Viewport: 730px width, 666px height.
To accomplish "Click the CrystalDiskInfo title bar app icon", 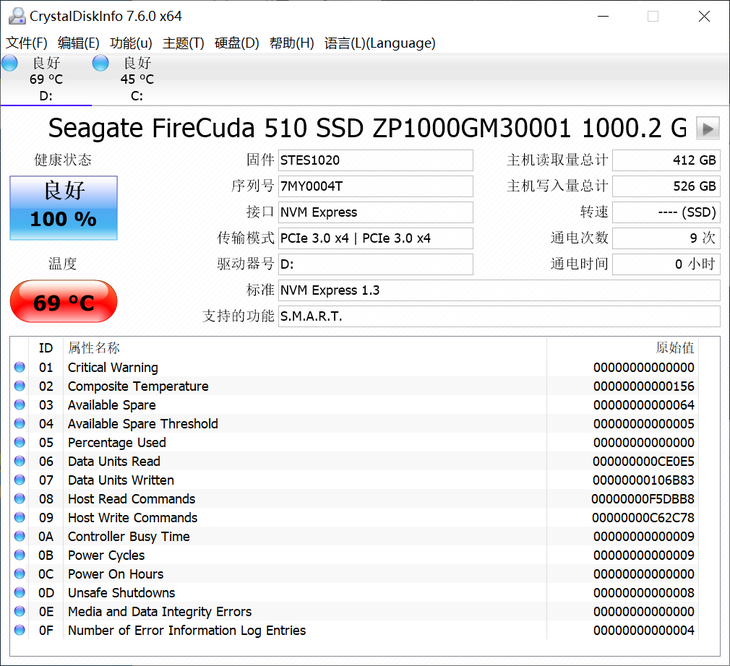I will click(x=17, y=16).
